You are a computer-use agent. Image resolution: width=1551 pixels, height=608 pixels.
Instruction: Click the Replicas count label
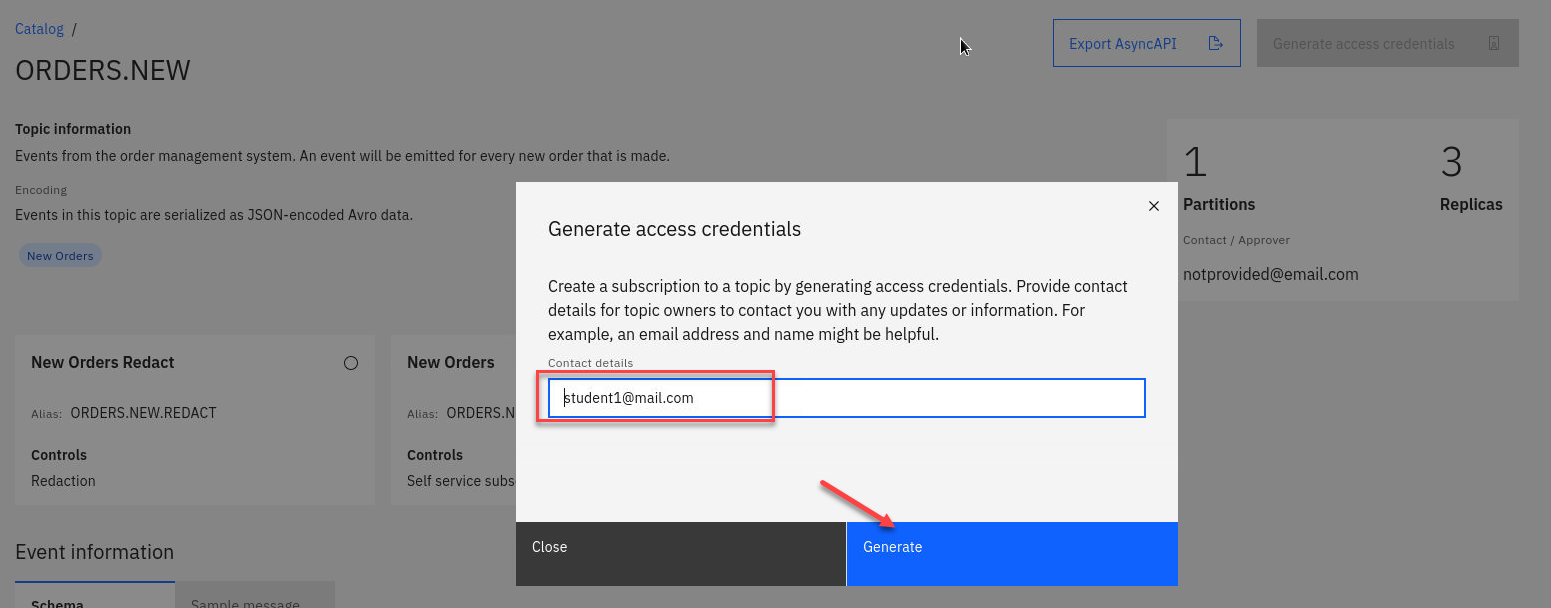1470,204
